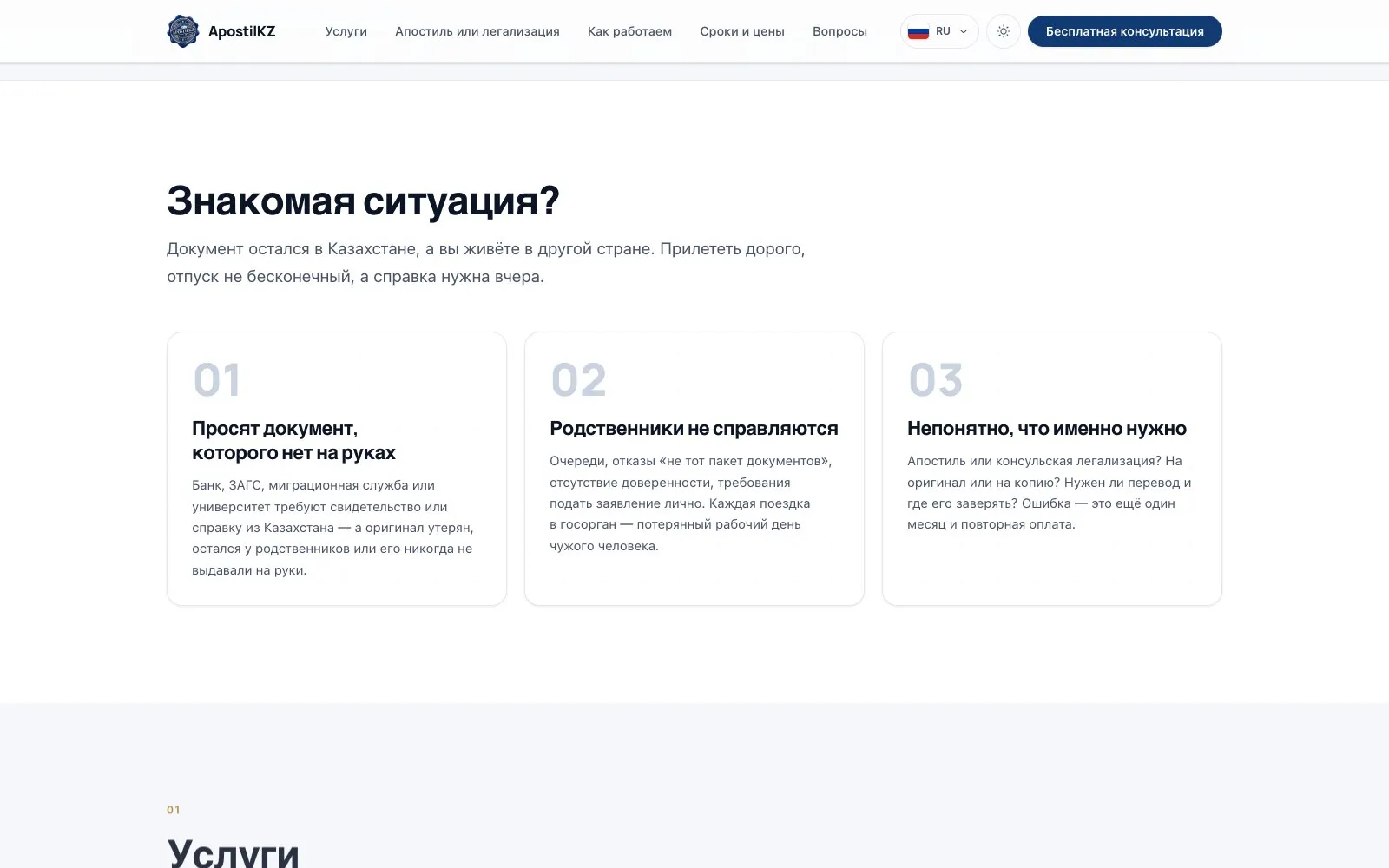1389x868 pixels.
Task: Click the large 01 card number
Action: 216,380
